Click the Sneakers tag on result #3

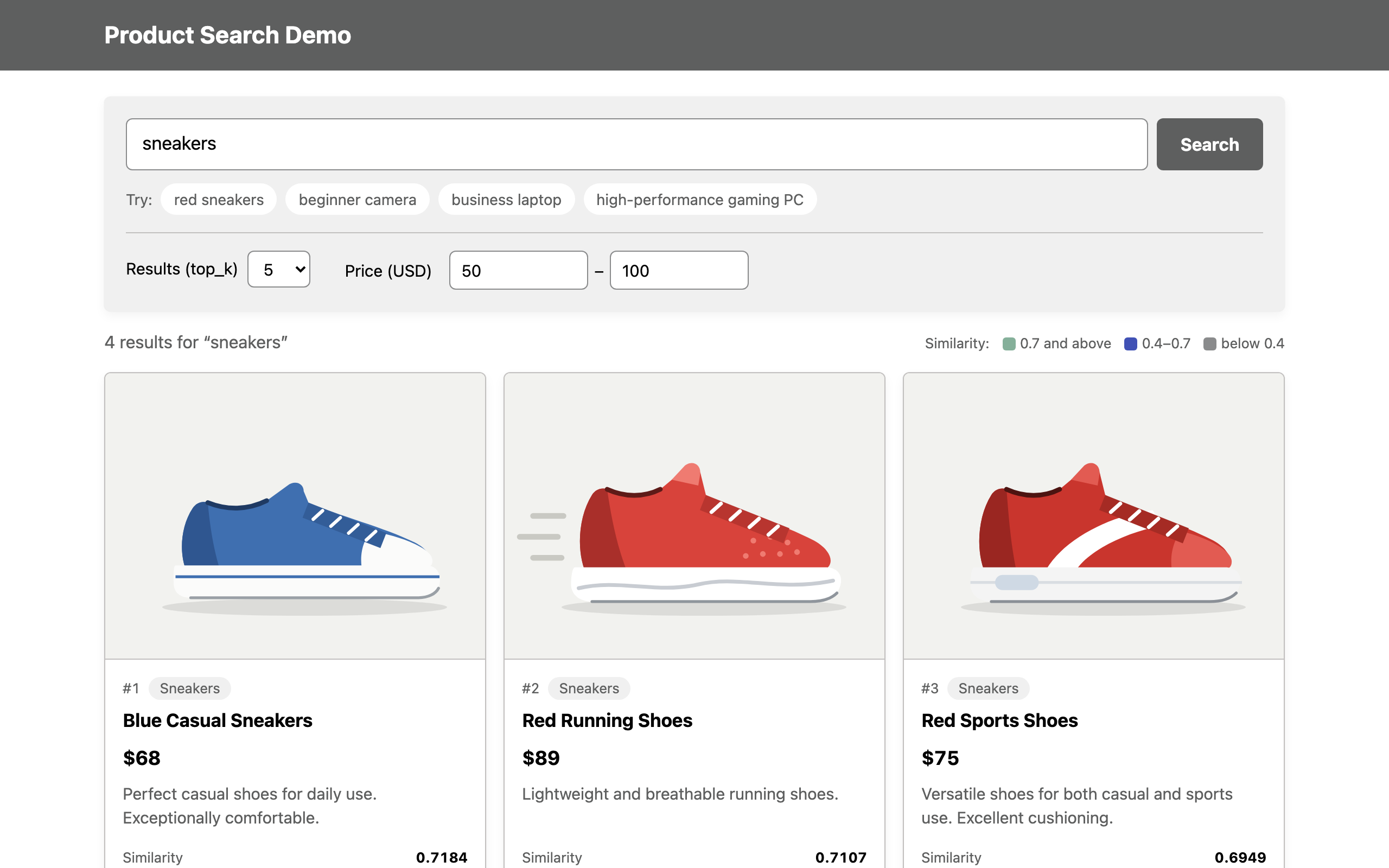click(989, 688)
